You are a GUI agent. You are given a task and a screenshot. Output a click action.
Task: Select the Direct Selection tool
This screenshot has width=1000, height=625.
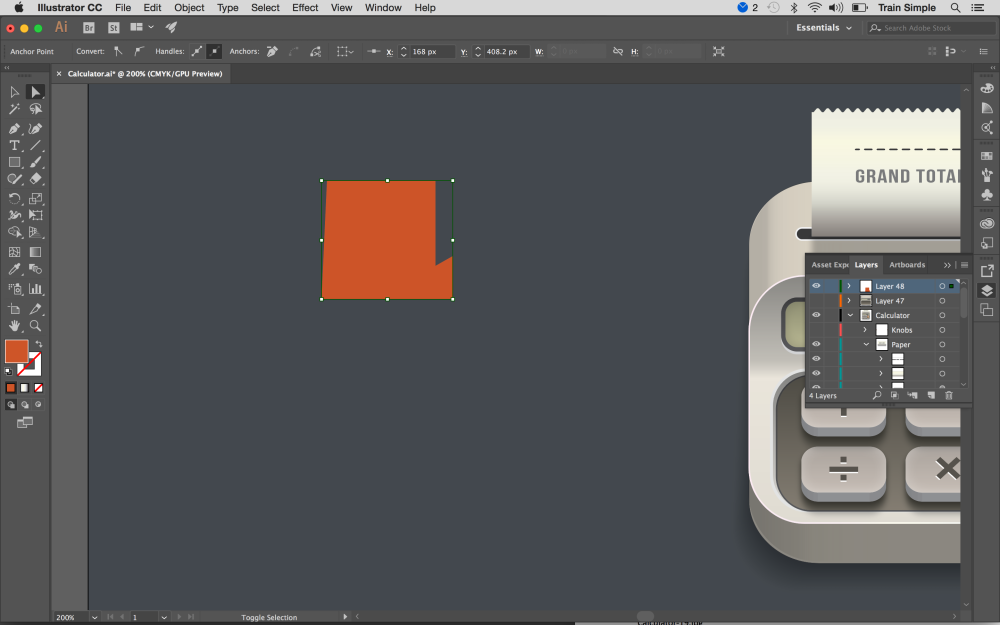tap(36, 92)
